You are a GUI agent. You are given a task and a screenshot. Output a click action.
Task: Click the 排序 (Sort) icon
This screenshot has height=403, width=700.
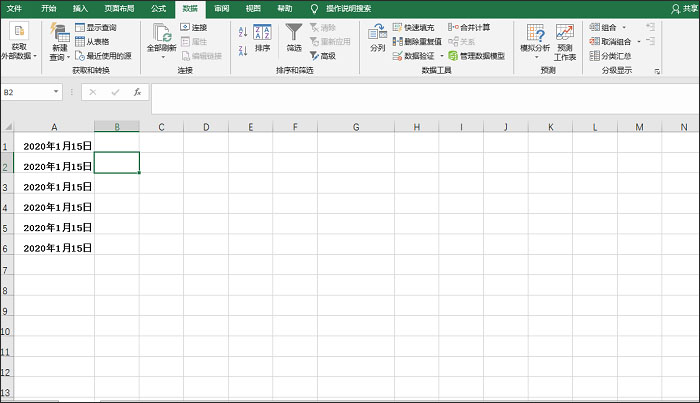pos(262,33)
